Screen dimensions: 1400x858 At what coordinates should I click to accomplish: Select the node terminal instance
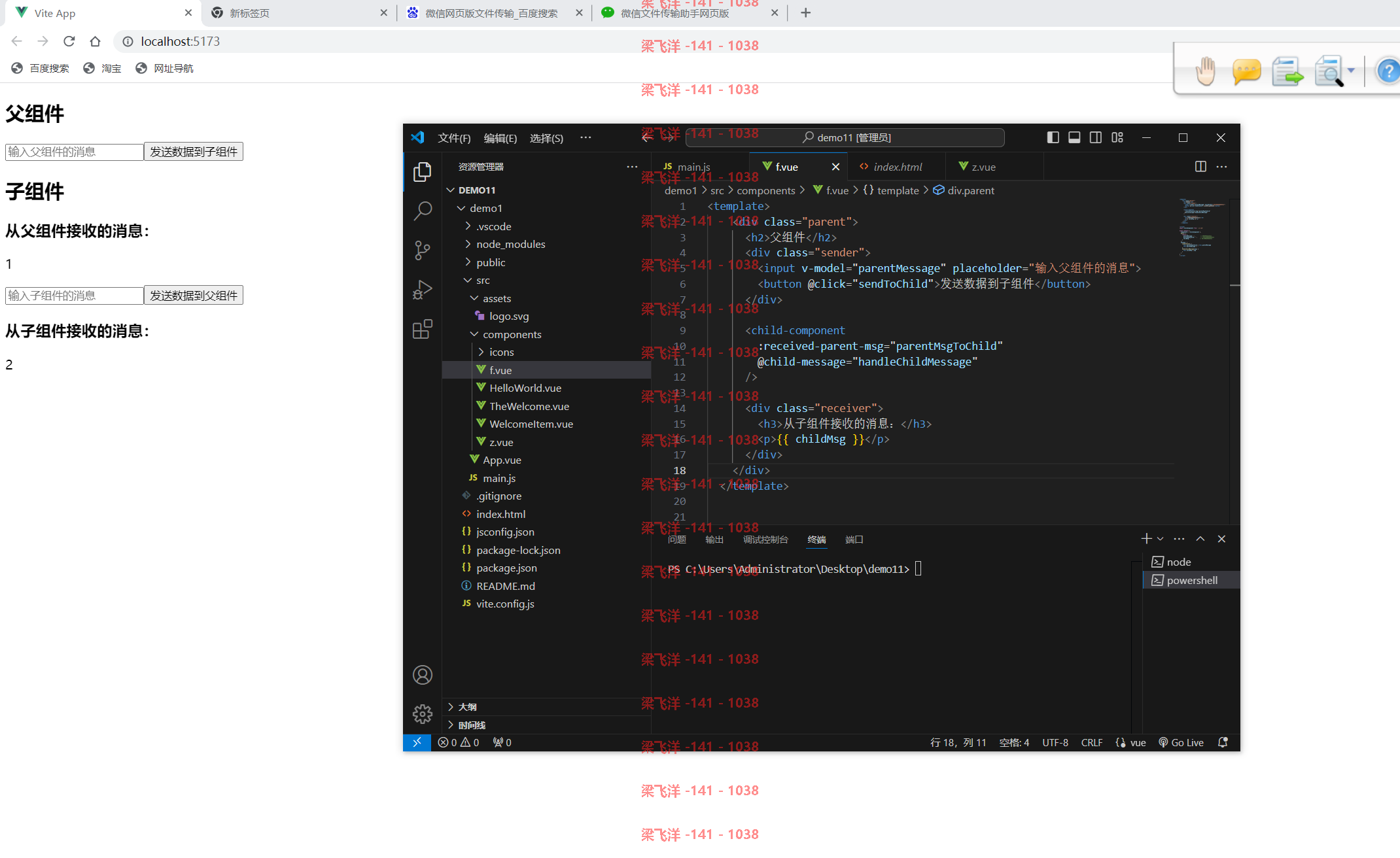(x=1191, y=562)
